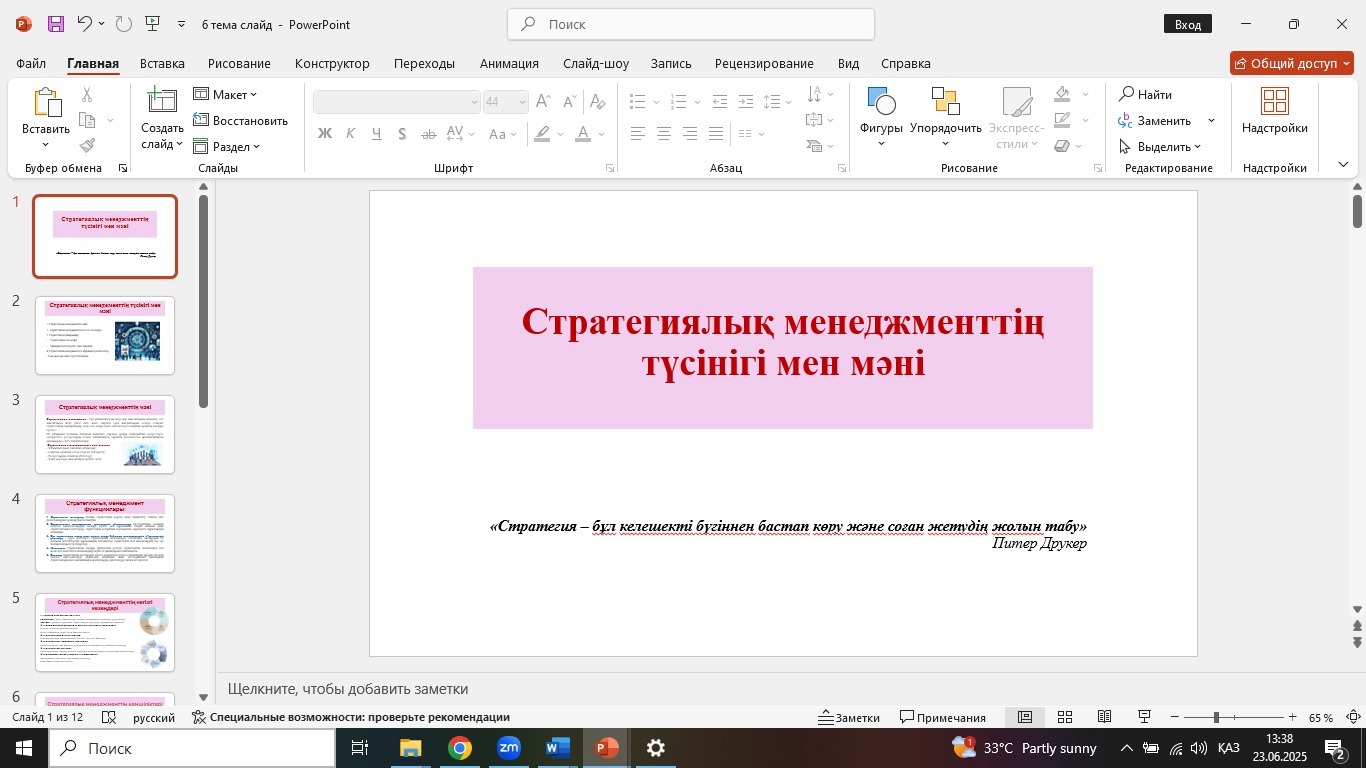Toggle the Notes (Заметки) pane

(x=849, y=717)
